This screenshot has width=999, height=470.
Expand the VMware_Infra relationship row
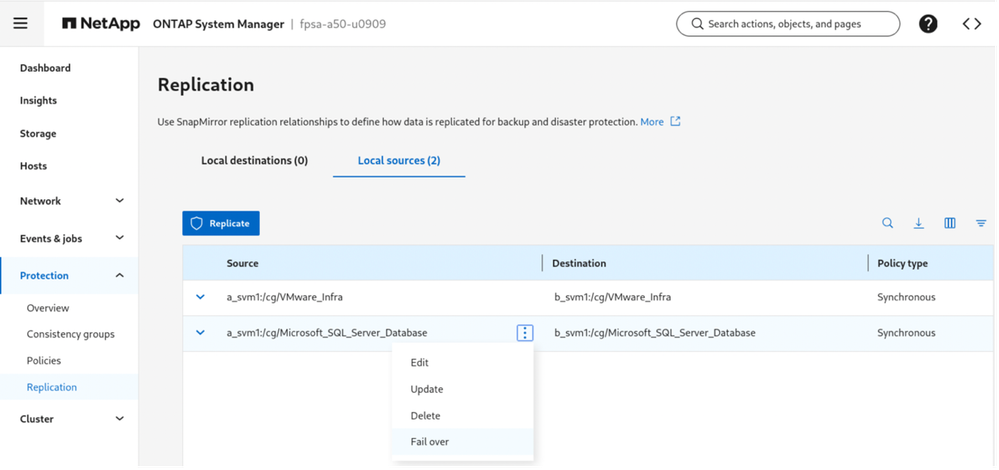(x=201, y=297)
